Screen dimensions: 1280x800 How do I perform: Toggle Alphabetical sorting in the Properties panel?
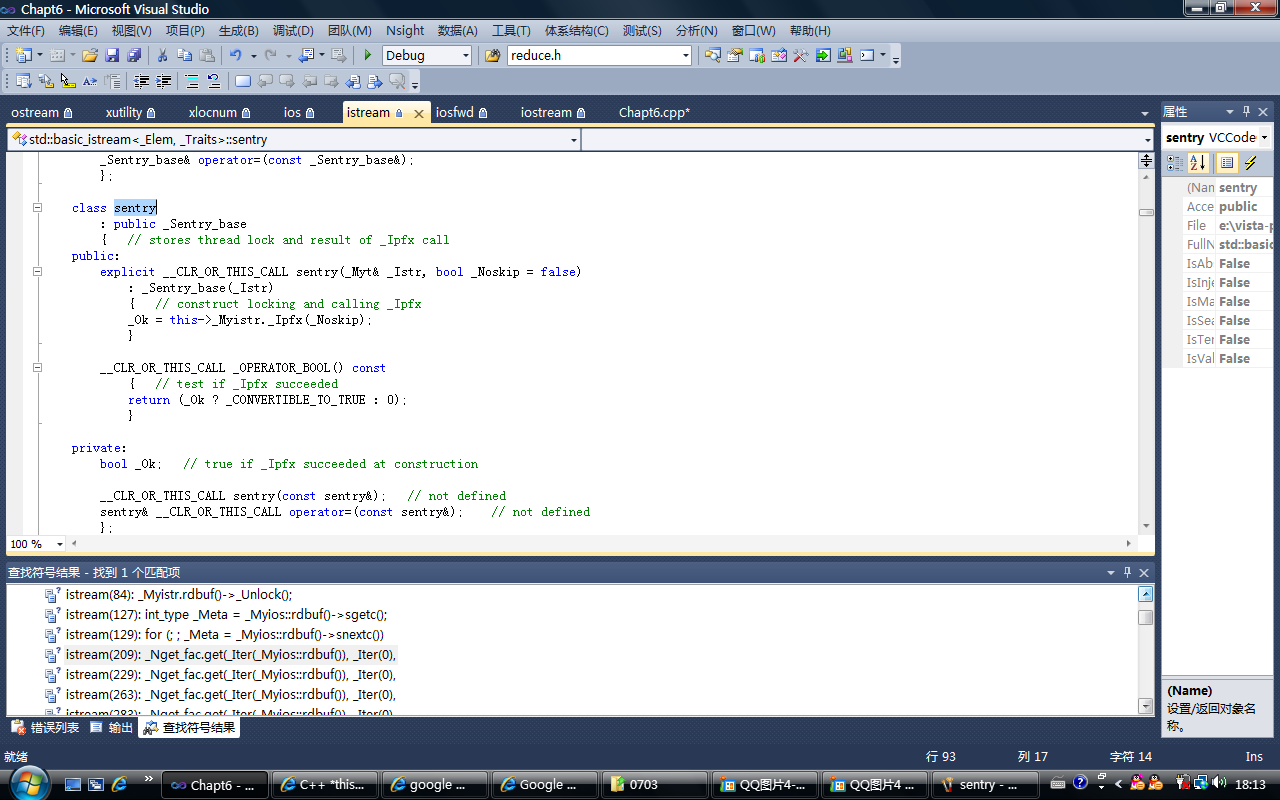(x=1197, y=162)
